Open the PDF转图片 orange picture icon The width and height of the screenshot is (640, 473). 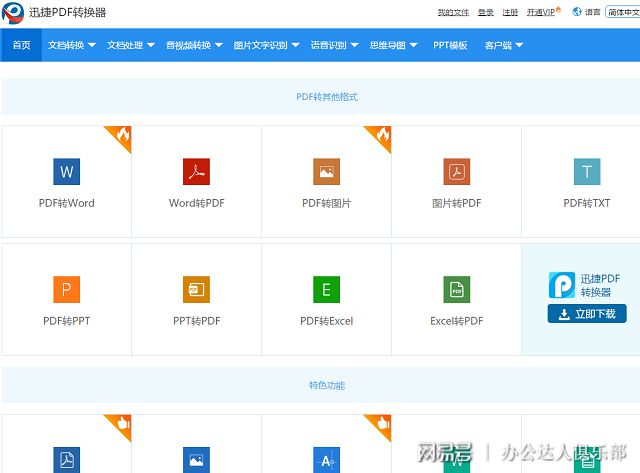click(327, 171)
